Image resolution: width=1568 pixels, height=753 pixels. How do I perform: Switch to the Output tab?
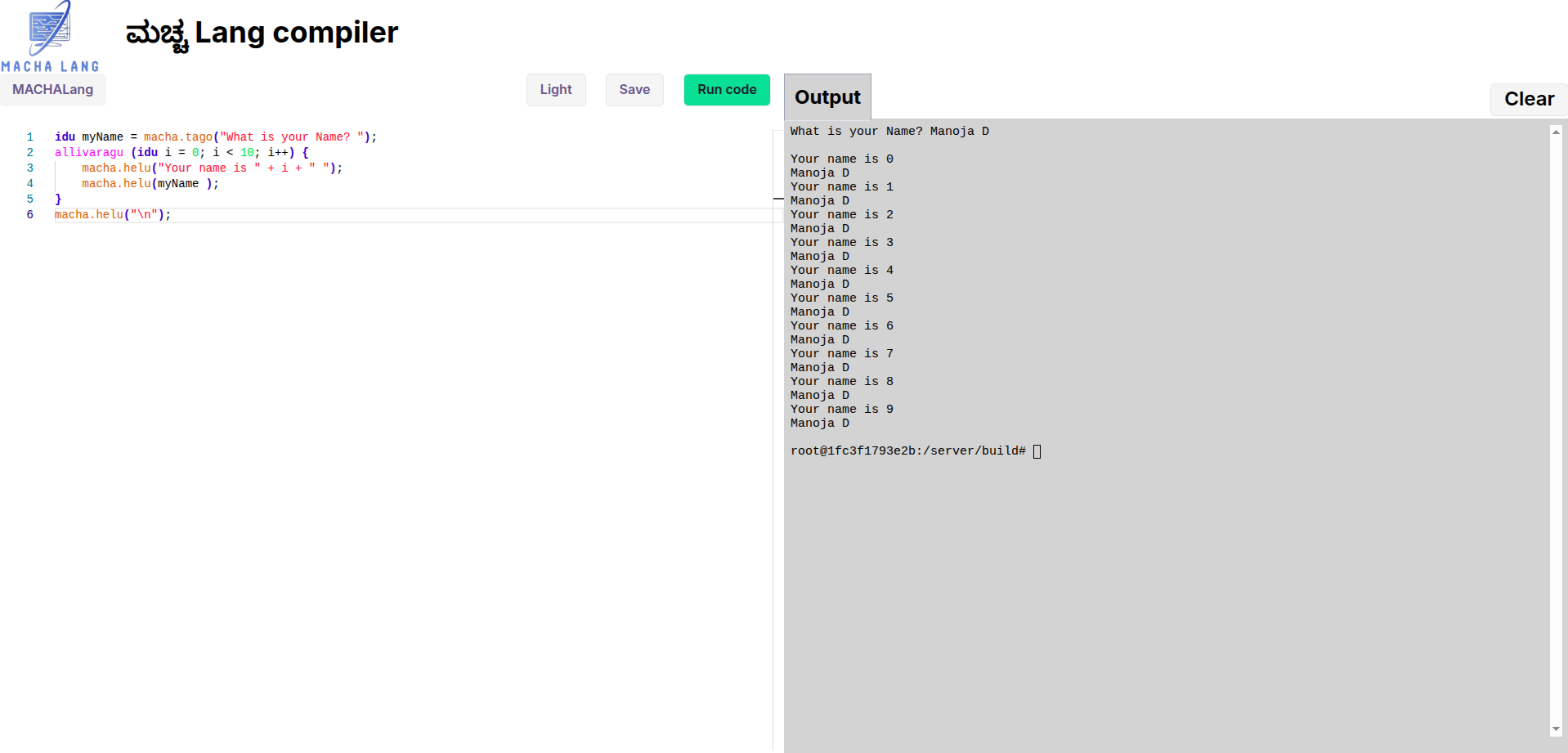827,97
